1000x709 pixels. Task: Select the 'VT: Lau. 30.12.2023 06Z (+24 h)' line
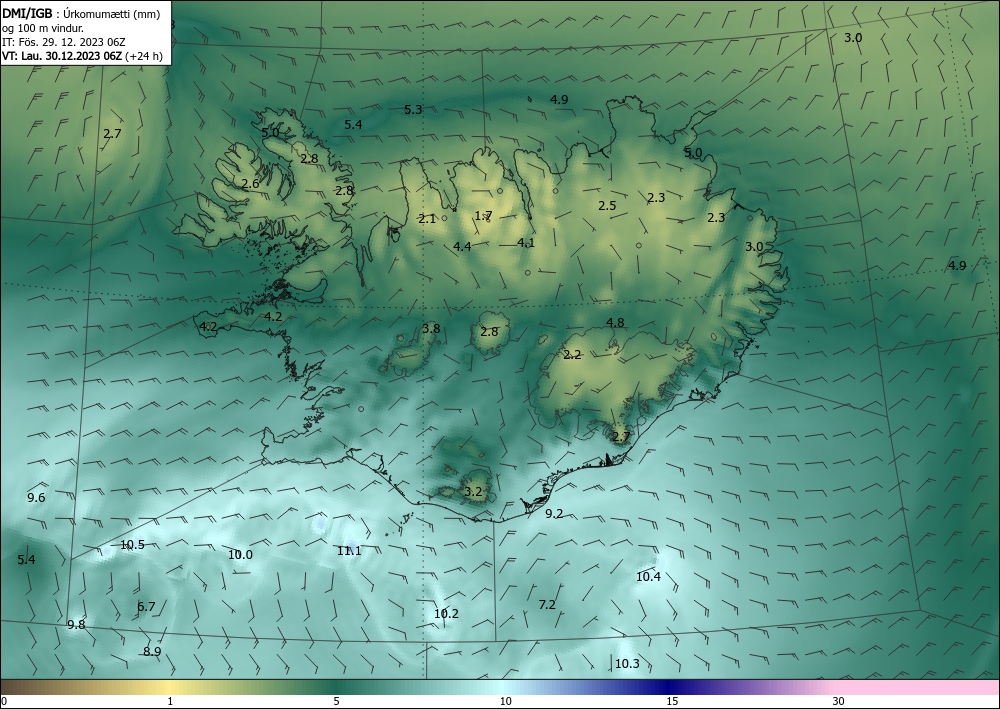click(82, 56)
